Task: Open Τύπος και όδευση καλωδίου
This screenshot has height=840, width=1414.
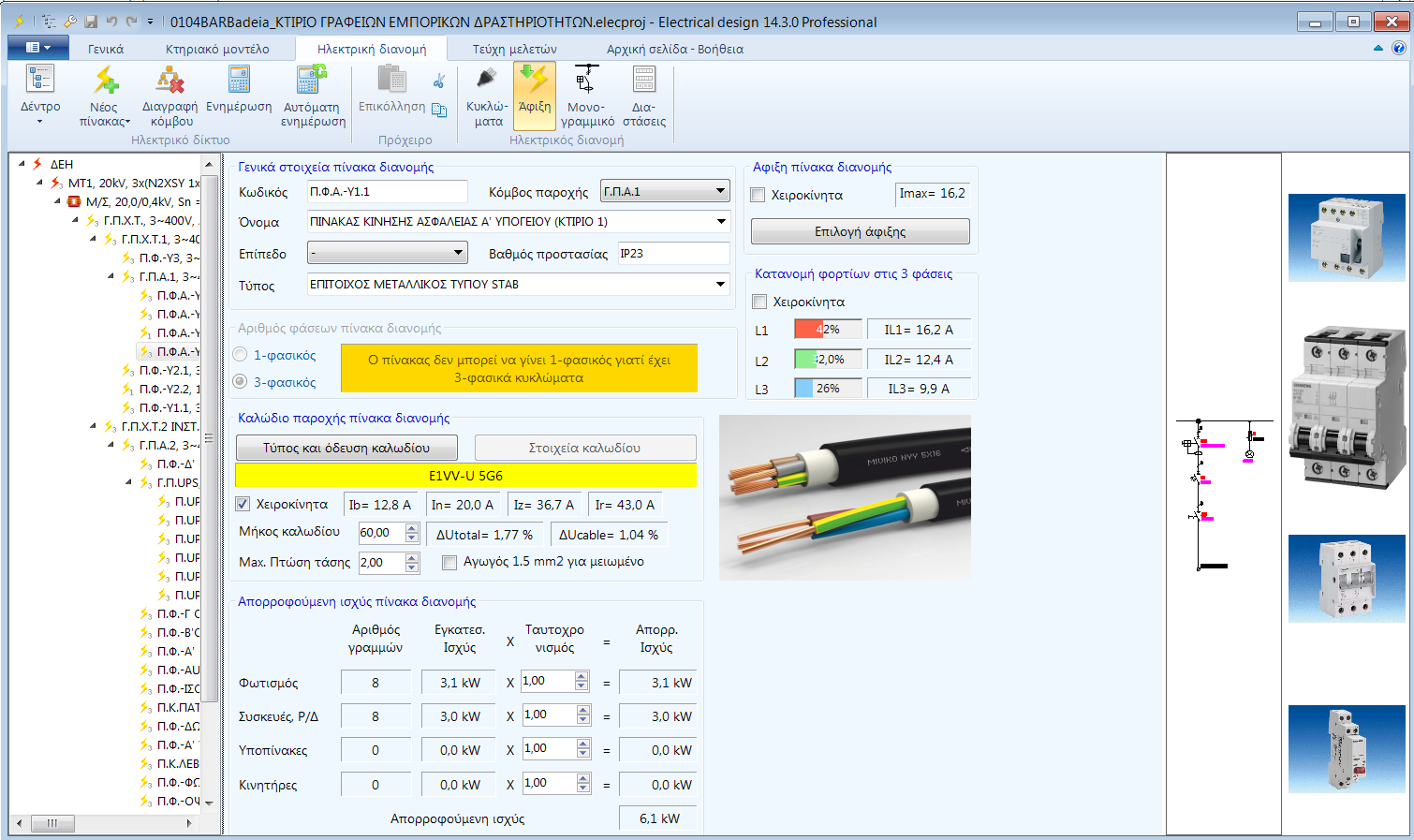Action: tap(346, 447)
